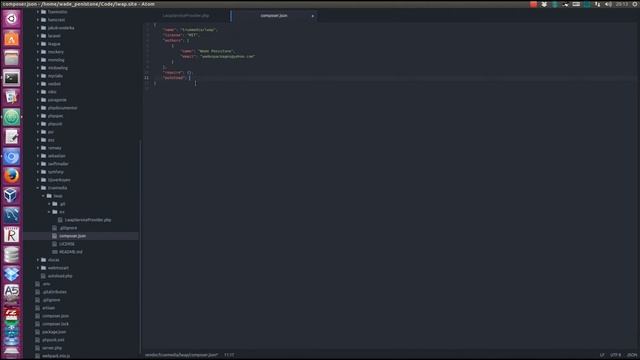Open the artisan file
640x360 pixels.
[48, 308]
